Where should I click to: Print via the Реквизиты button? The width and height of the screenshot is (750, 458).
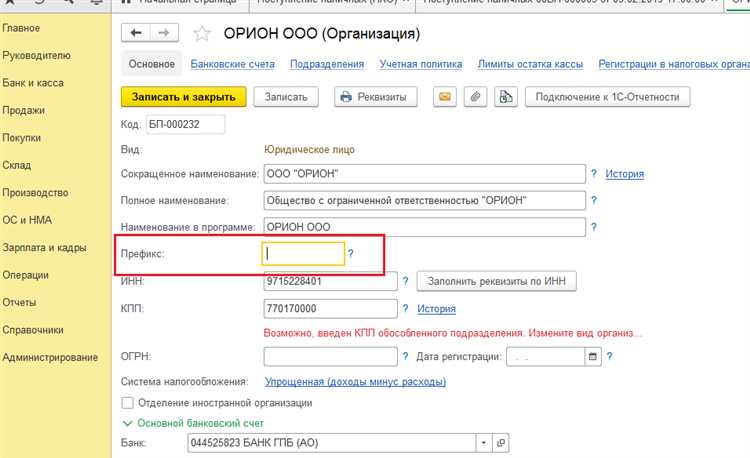click(x=375, y=97)
